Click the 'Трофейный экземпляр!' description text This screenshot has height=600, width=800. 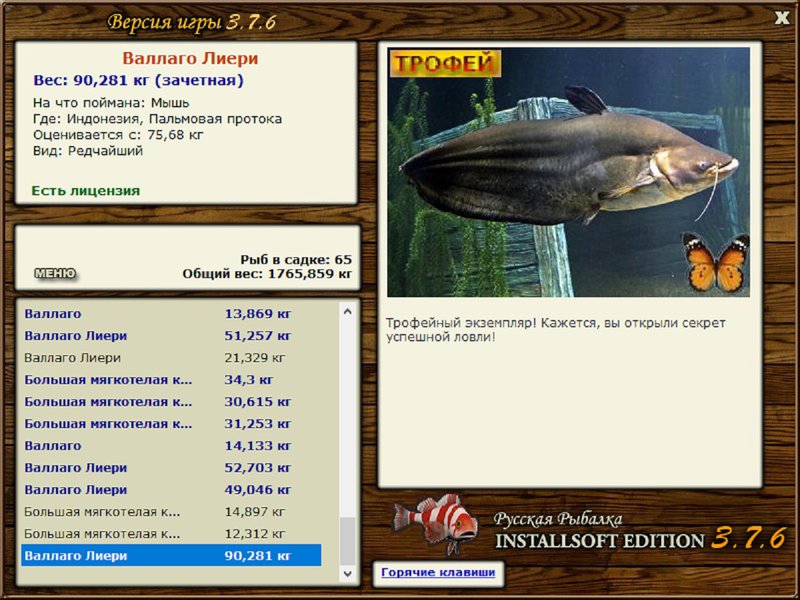pos(556,330)
